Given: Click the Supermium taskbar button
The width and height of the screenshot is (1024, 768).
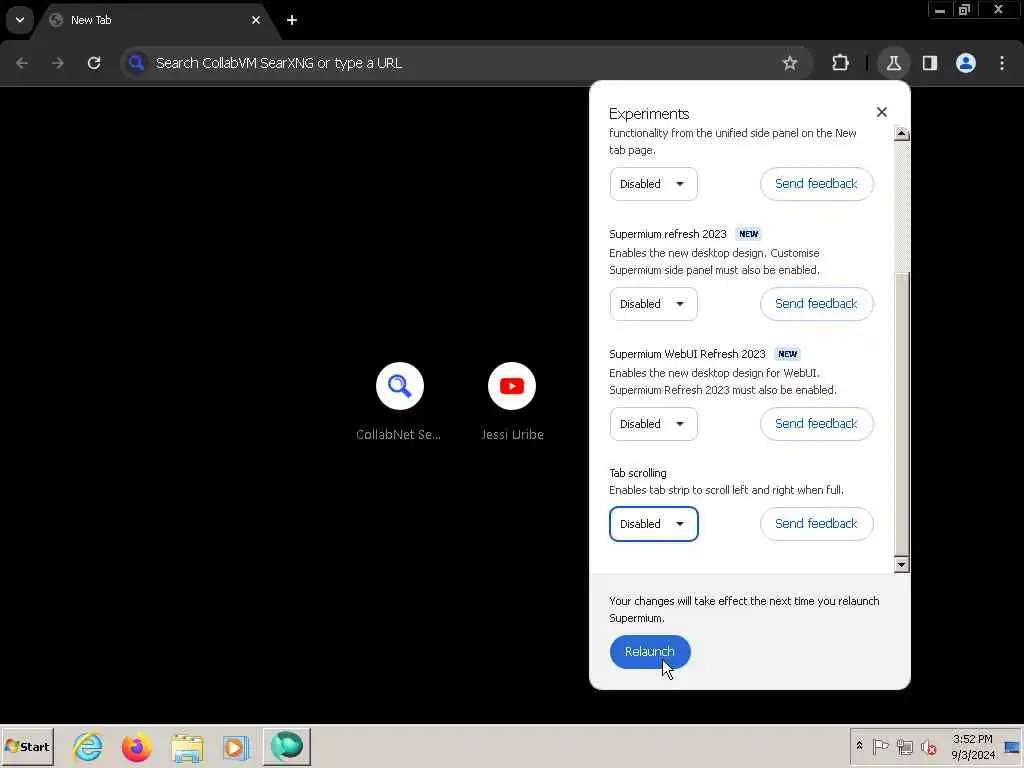Looking at the screenshot, I should [287, 747].
